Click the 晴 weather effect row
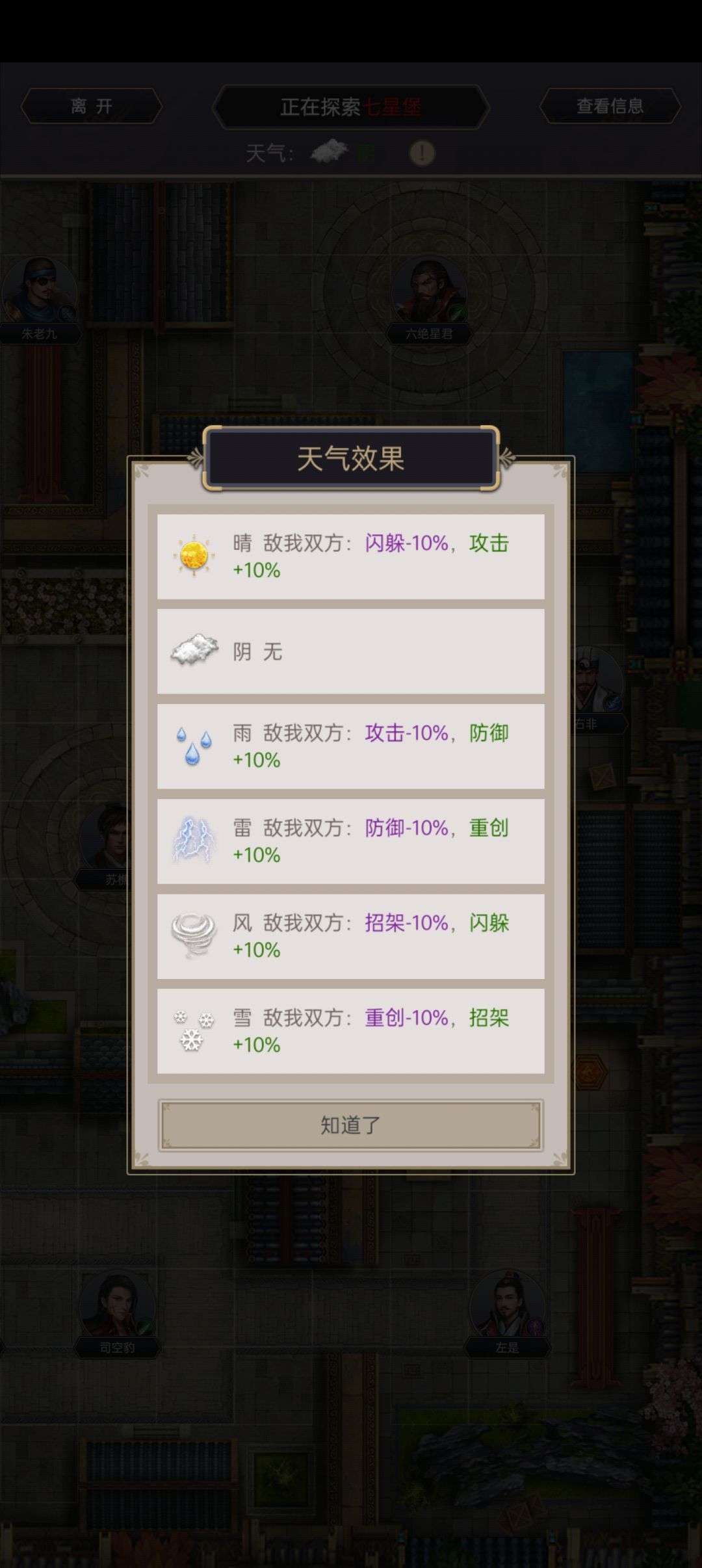This screenshot has height=1568, width=702. [x=350, y=557]
